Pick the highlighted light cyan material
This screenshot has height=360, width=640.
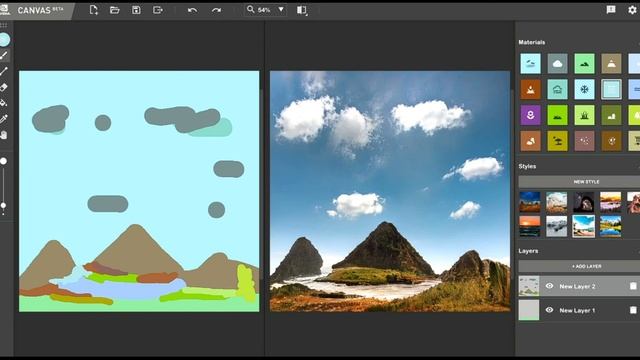[x=611, y=89]
